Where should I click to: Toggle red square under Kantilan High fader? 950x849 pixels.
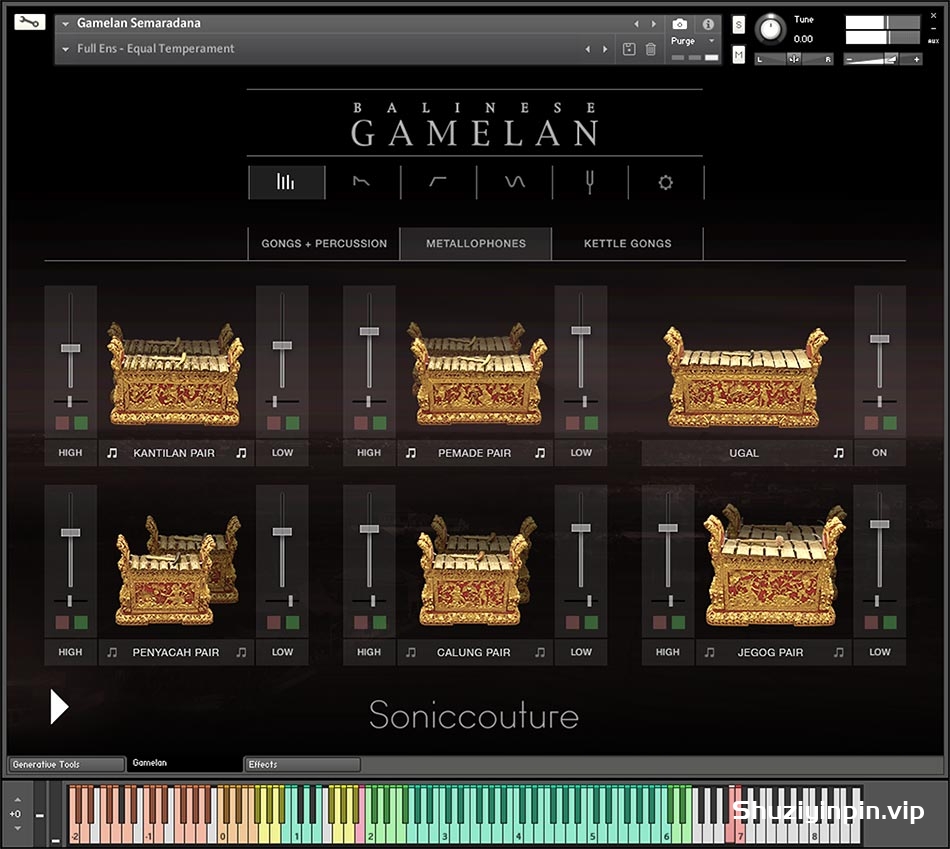(62, 423)
